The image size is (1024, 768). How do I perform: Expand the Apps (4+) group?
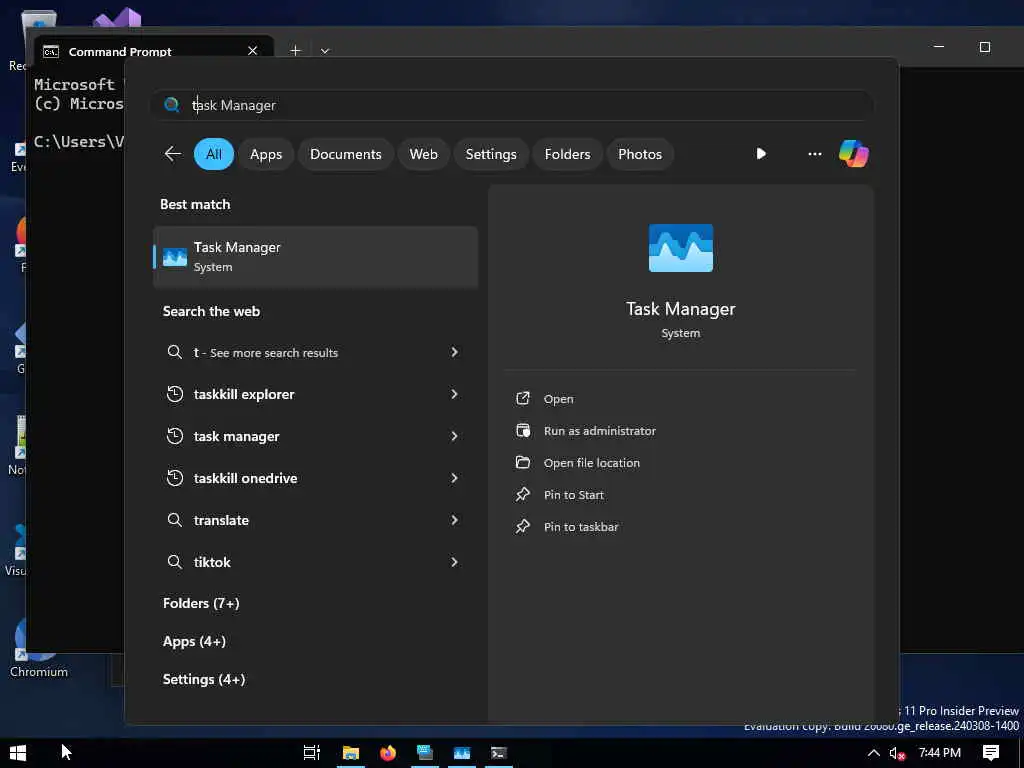(x=194, y=641)
